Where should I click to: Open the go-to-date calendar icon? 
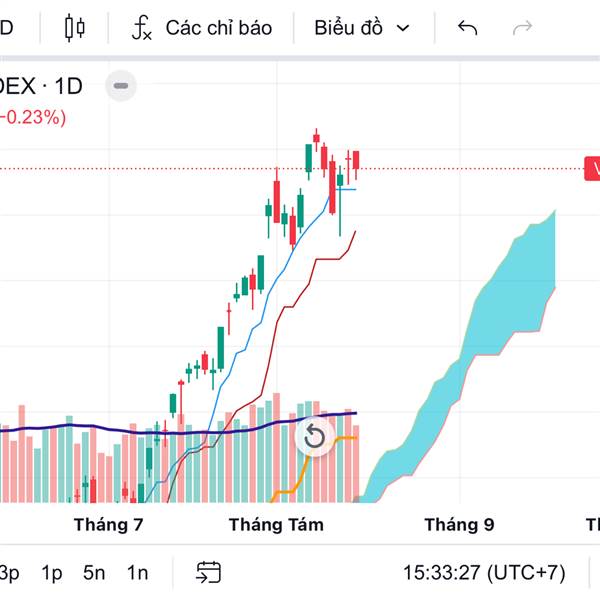tap(208, 573)
